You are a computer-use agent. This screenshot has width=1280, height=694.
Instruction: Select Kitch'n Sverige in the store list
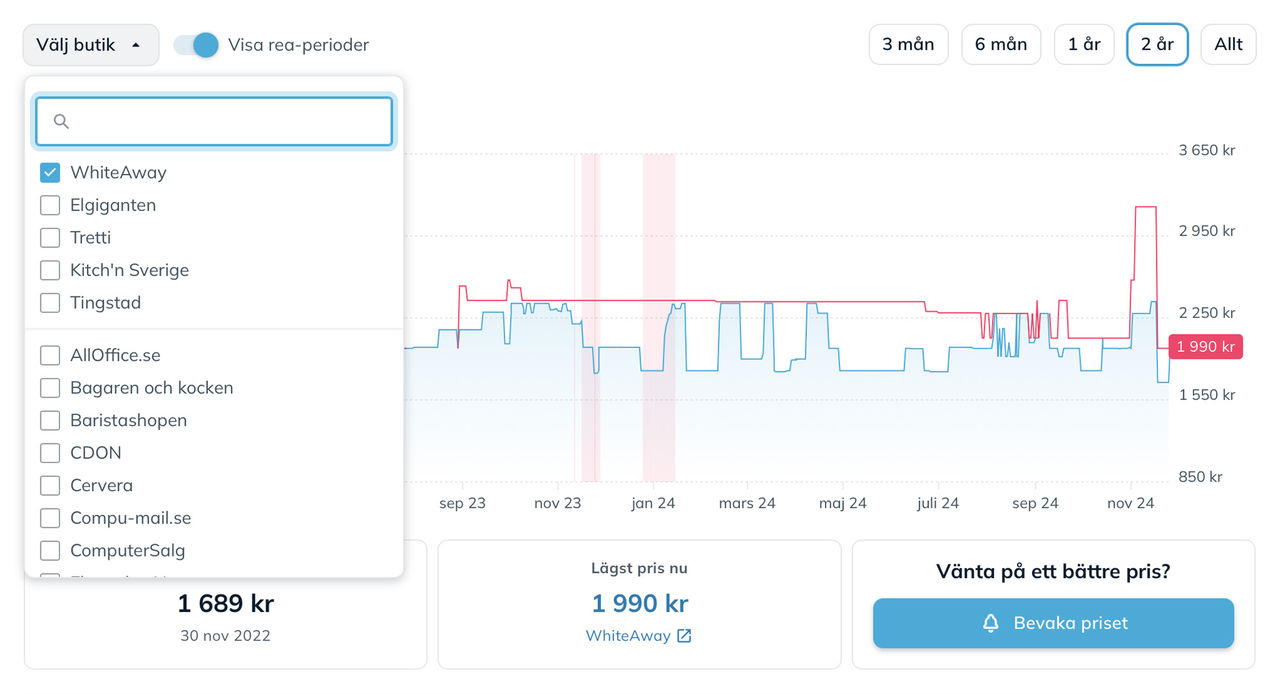click(50, 270)
